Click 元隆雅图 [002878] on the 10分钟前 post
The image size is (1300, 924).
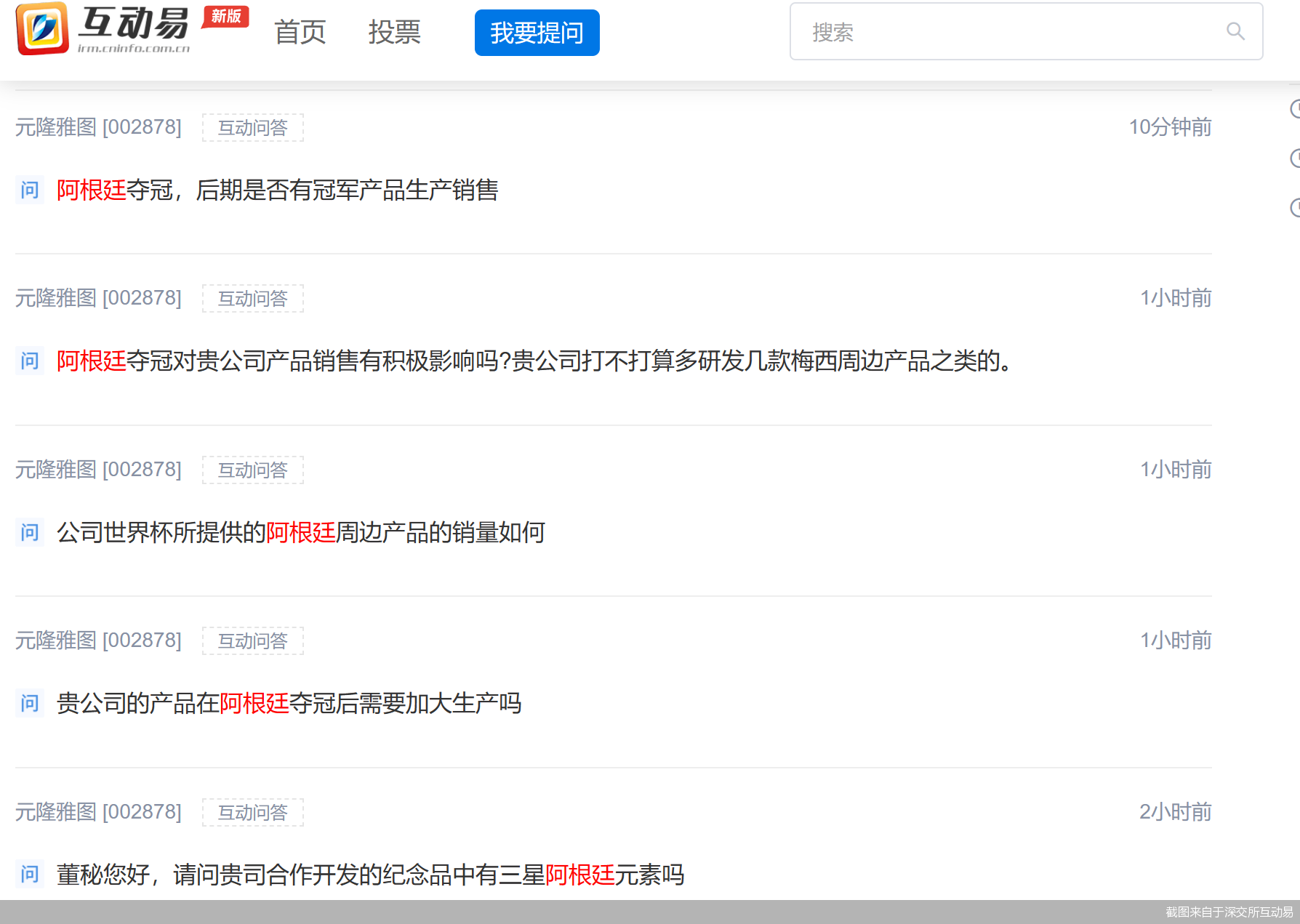tap(98, 127)
